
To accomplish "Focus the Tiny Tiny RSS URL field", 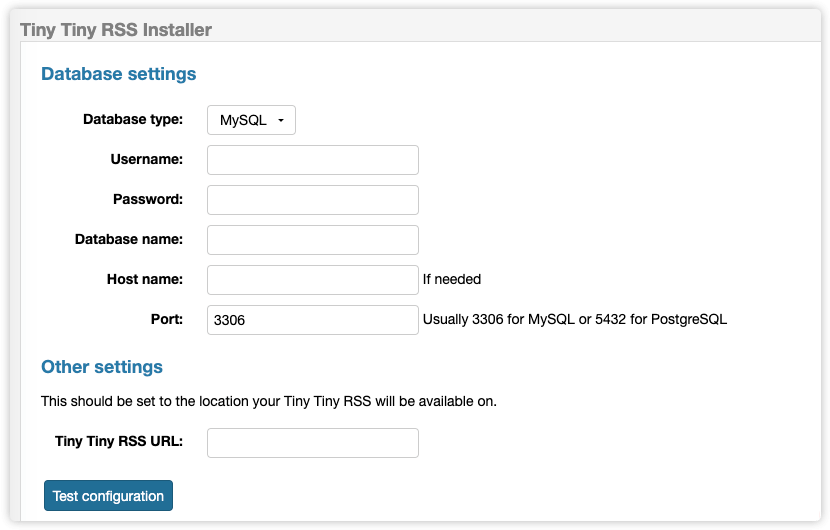I will (312, 443).
